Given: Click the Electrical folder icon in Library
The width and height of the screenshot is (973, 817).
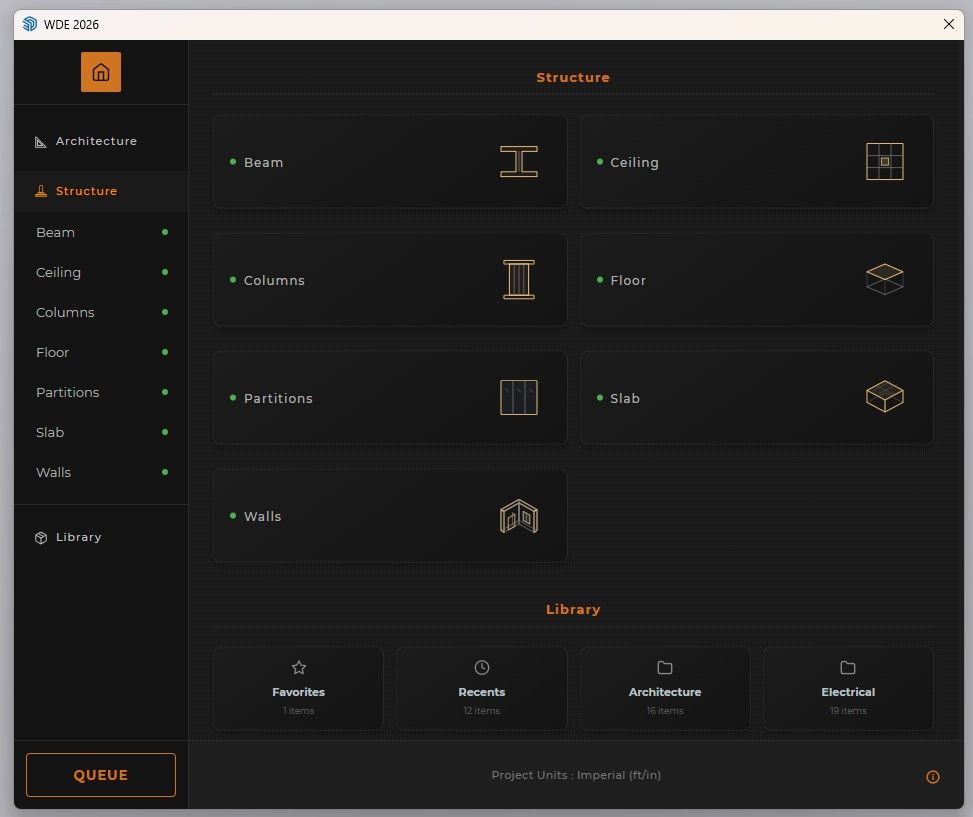Looking at the screenshot, I should coord(848,667).
